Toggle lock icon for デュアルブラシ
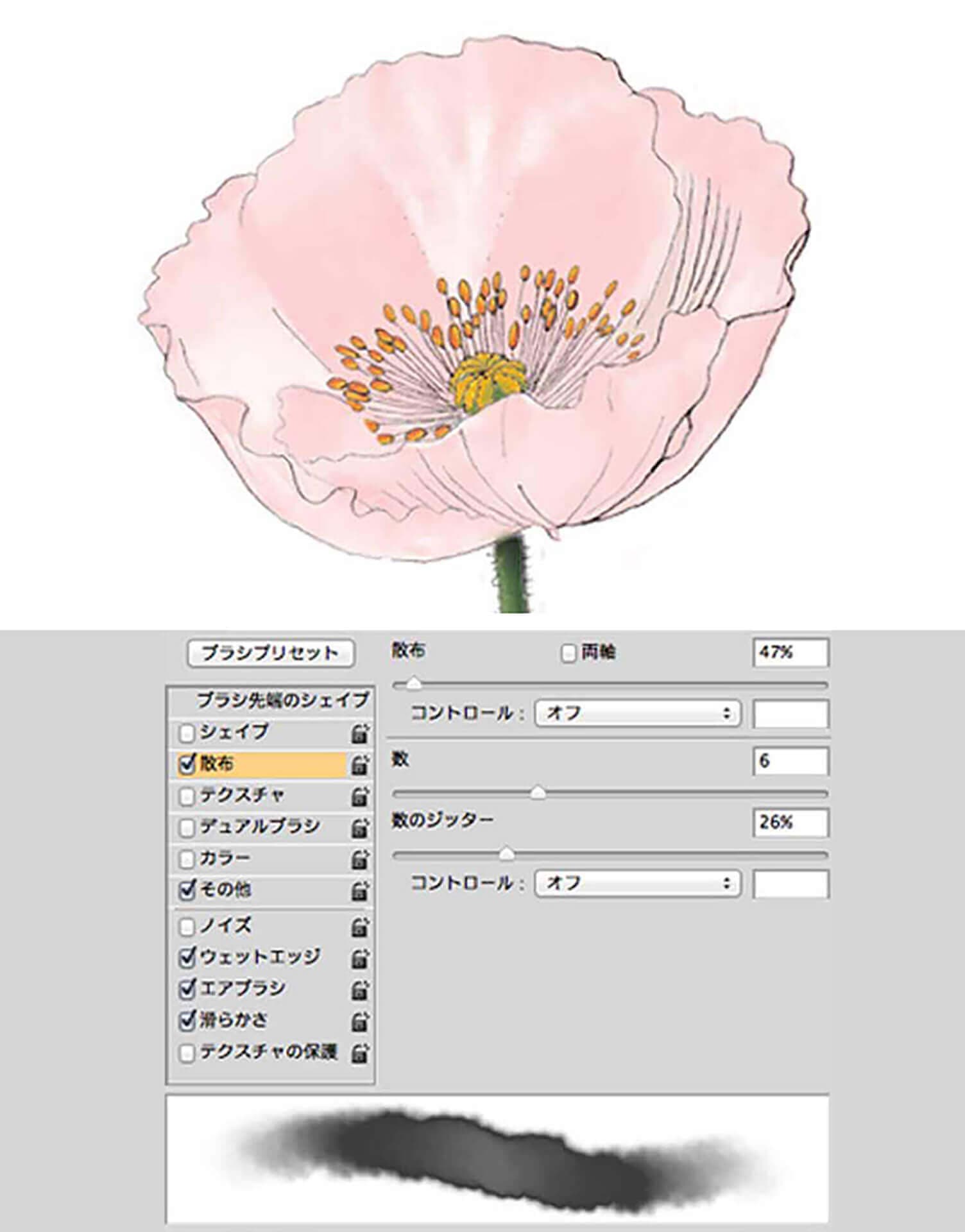Viewport: 965px width, 1232px height. pos(360,828)
